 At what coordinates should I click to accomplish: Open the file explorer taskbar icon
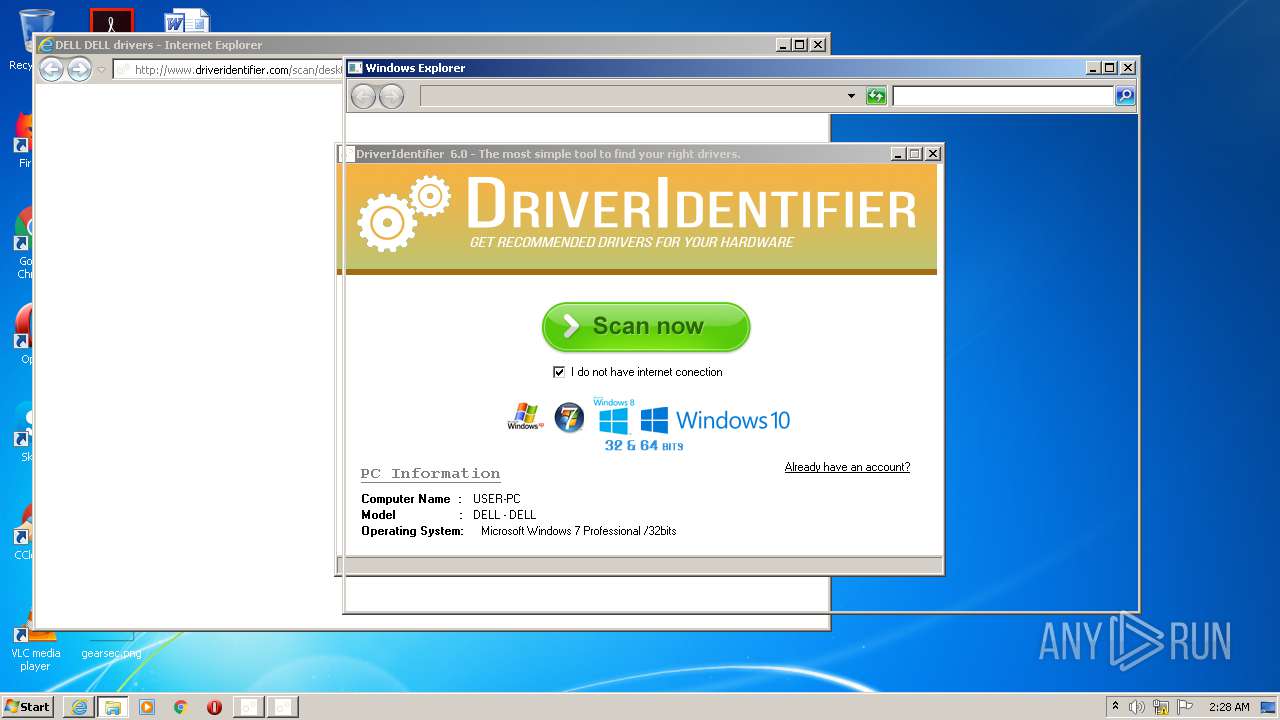click(113, 707)
